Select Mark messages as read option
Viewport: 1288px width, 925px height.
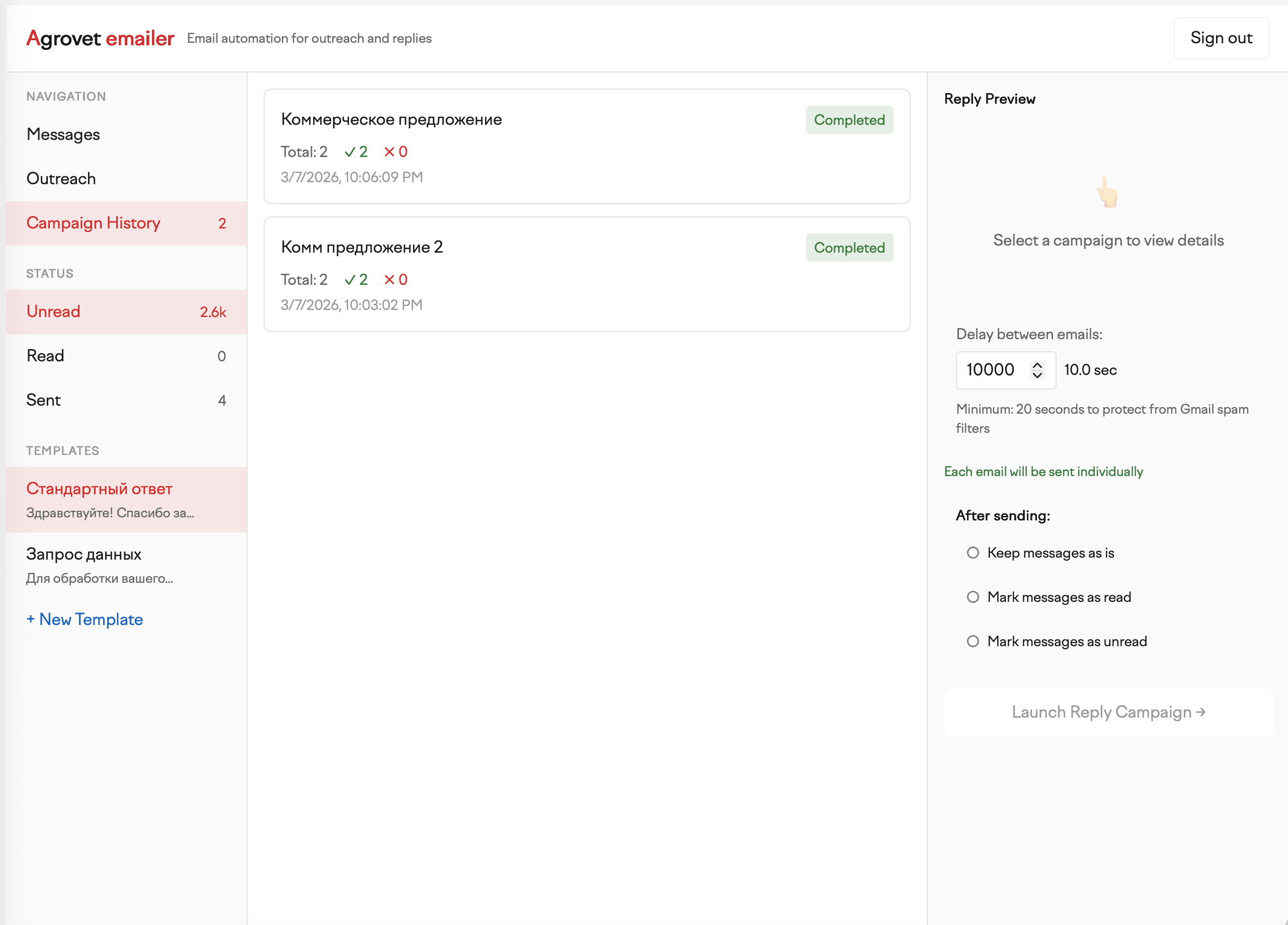click(973, 597)
